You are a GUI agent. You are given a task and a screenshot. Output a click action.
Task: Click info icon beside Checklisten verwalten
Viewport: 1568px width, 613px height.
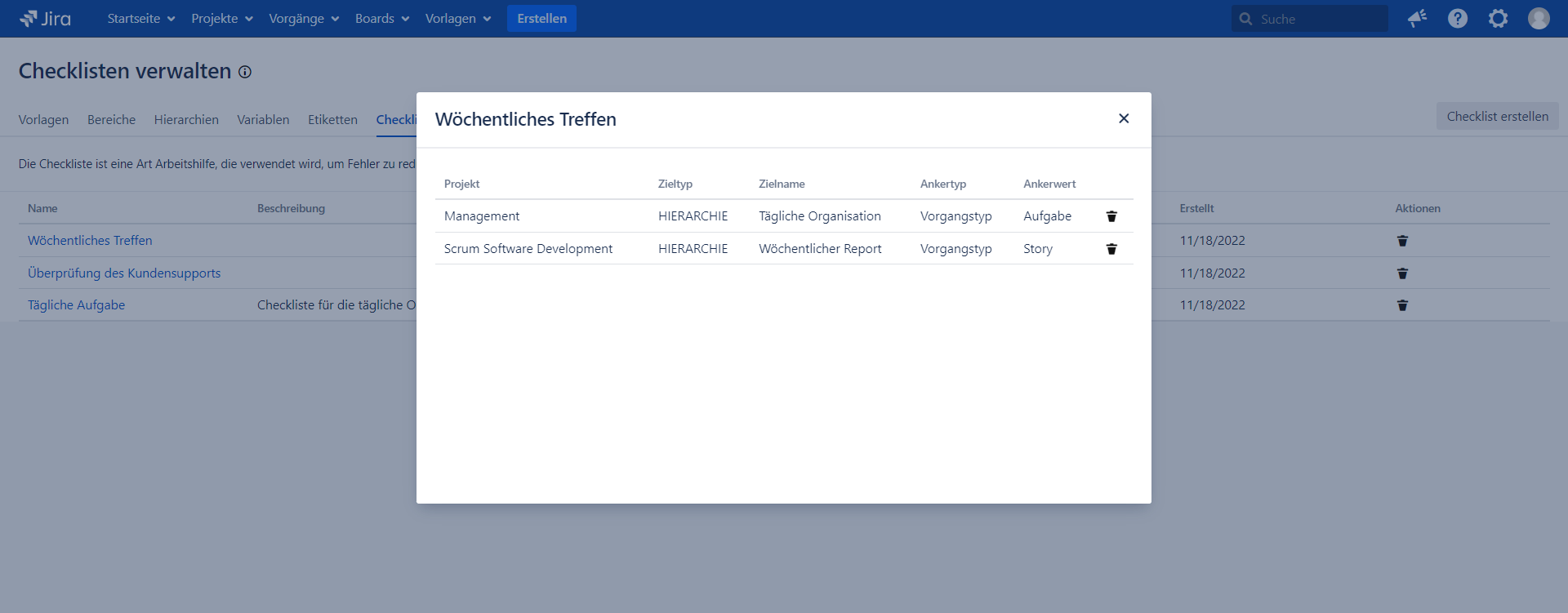pyautogui.click(x=245, y=72)
